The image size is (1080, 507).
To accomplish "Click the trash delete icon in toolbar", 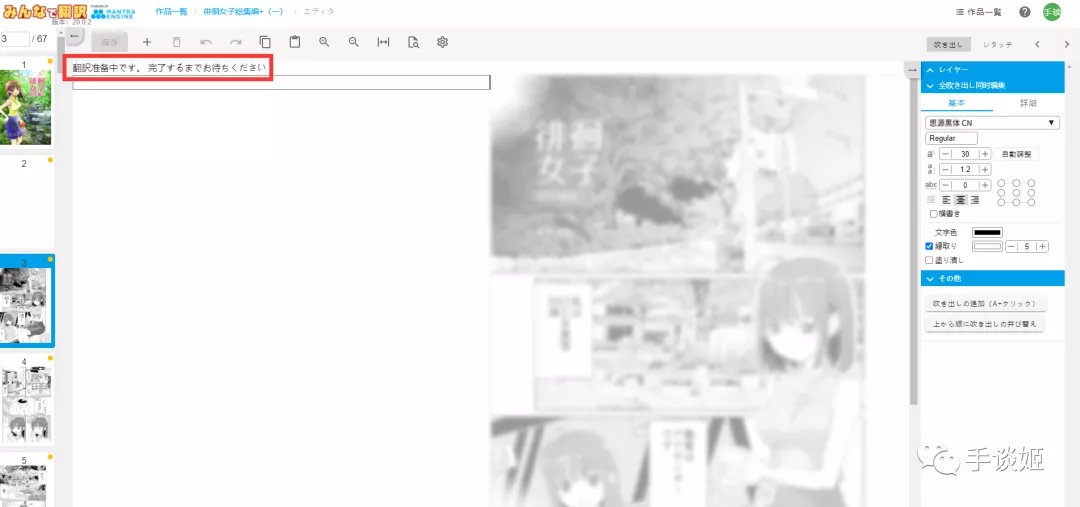I will coord(176,42).
